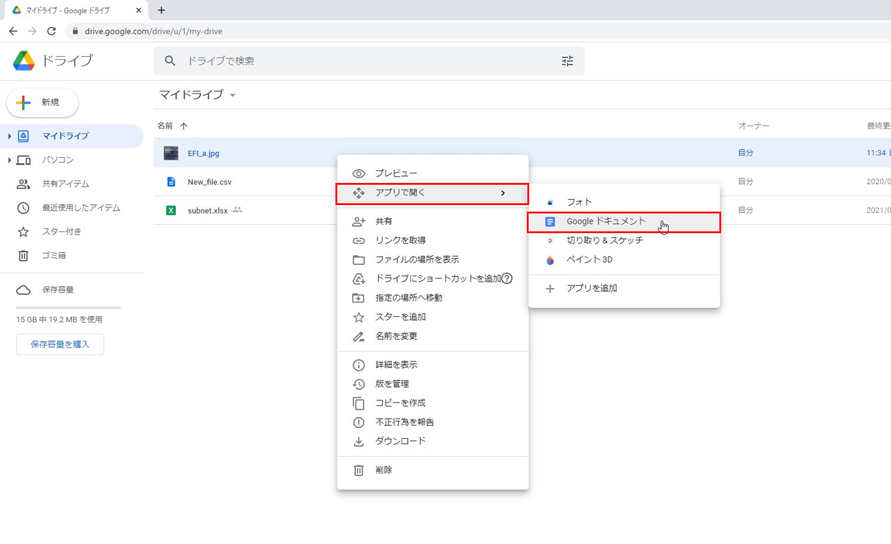Reload the page with refresh icon
The height and width of the screenshot is (544, 891).
52,31
